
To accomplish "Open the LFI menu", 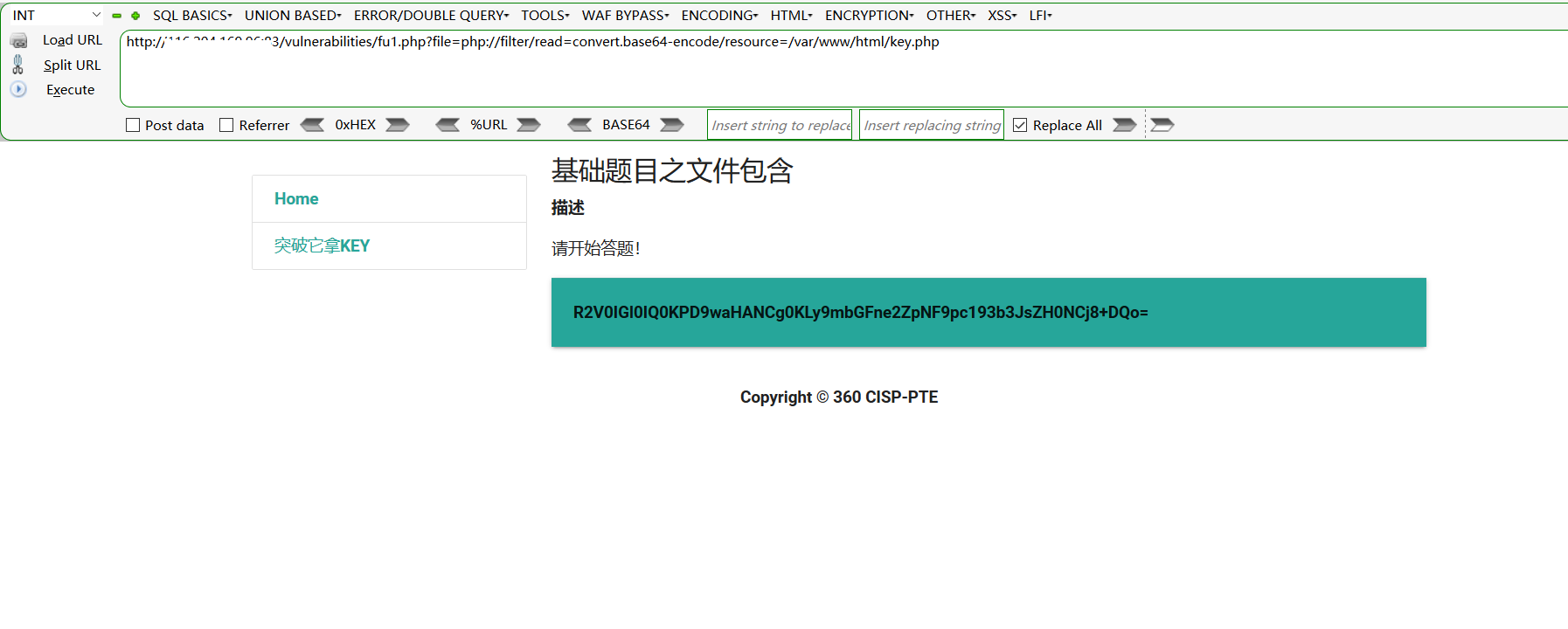I will pos(1040,16).
